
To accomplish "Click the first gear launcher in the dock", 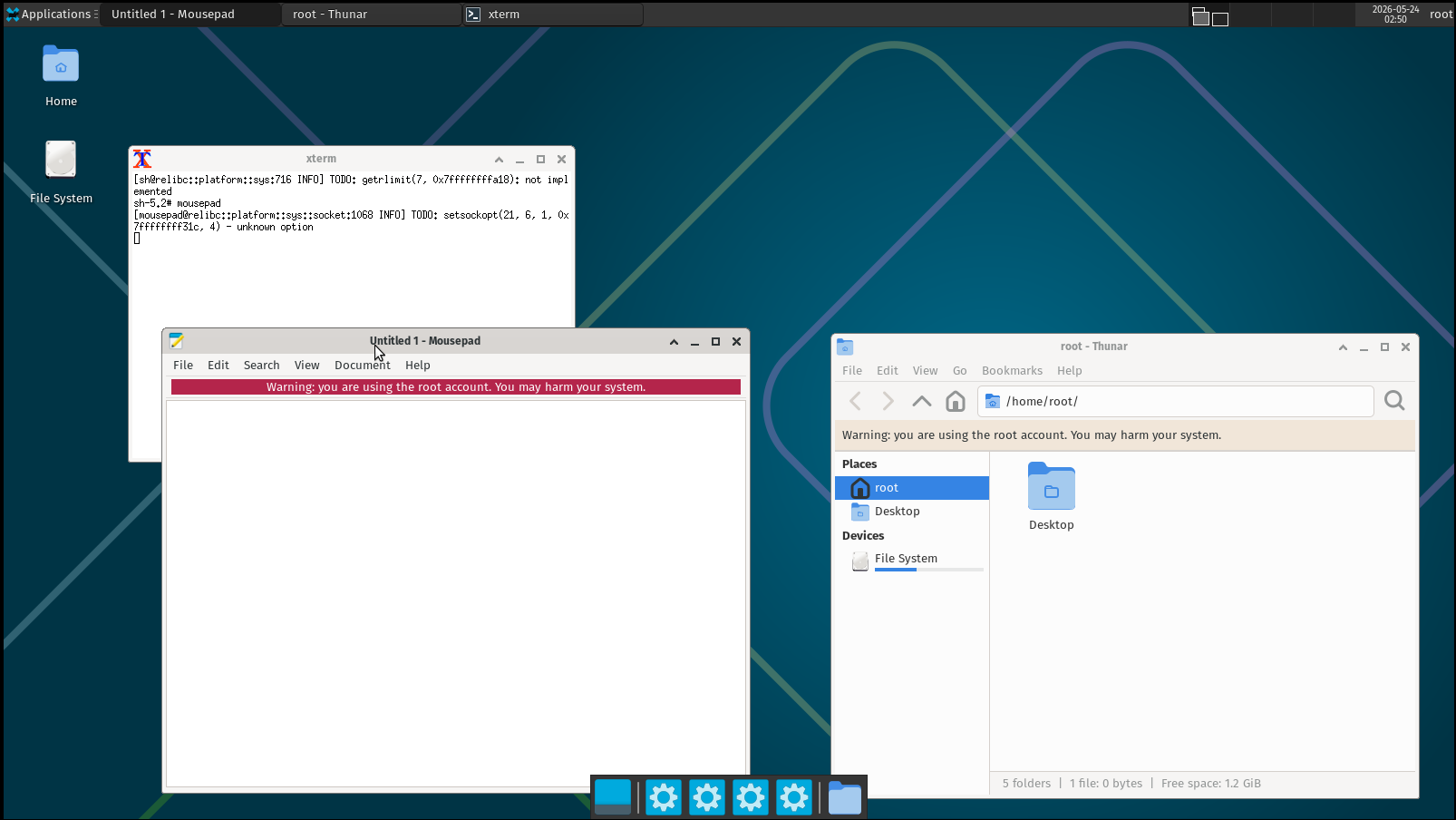I will coord(664,797).
